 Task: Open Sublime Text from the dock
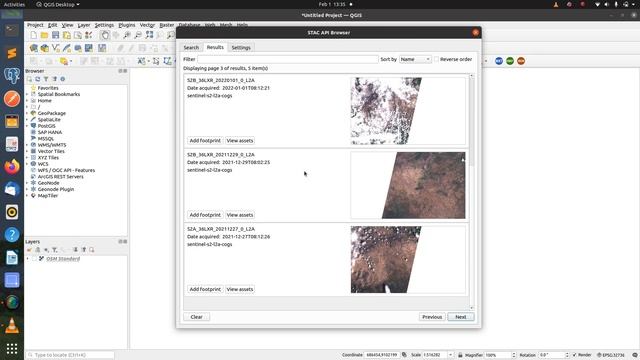pyautogui.click(x=12, y=53)
